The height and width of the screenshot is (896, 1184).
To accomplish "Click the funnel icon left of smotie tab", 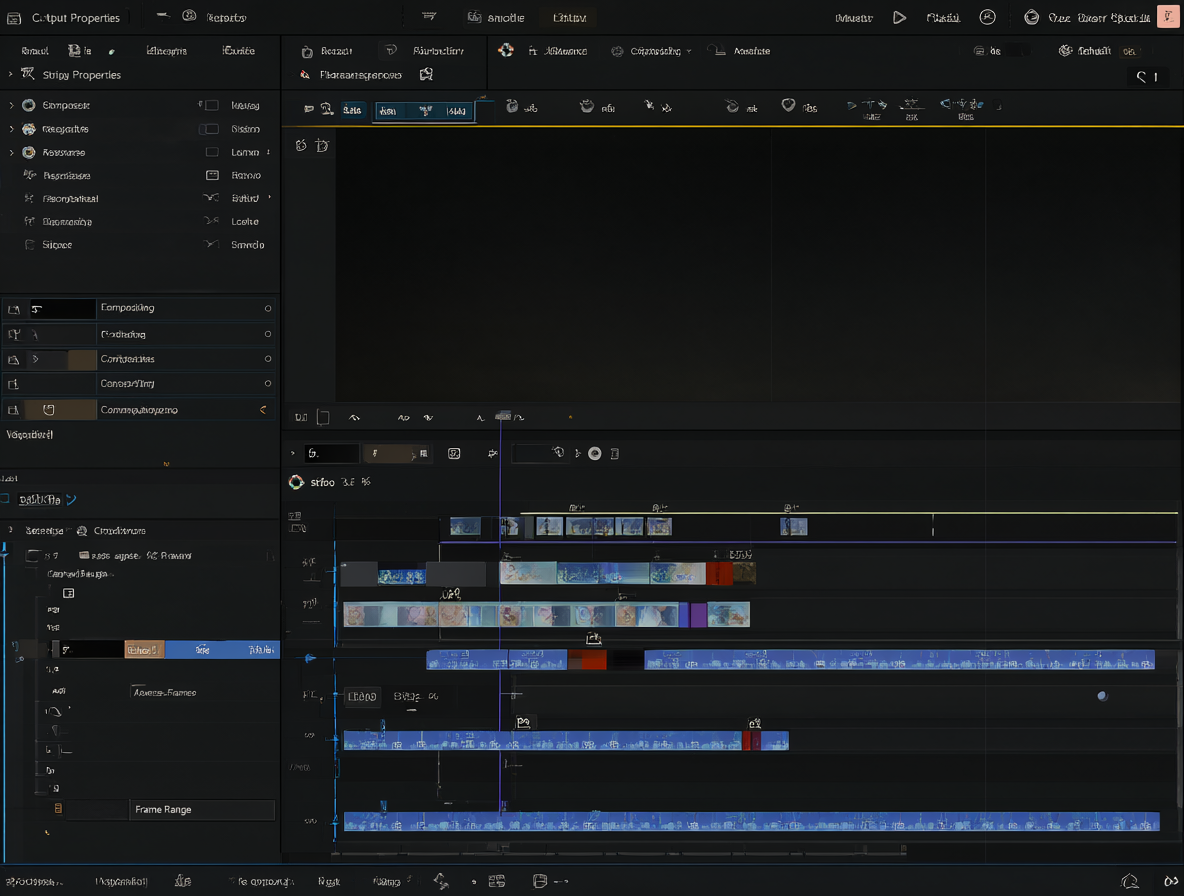I will tap(429, 17).
